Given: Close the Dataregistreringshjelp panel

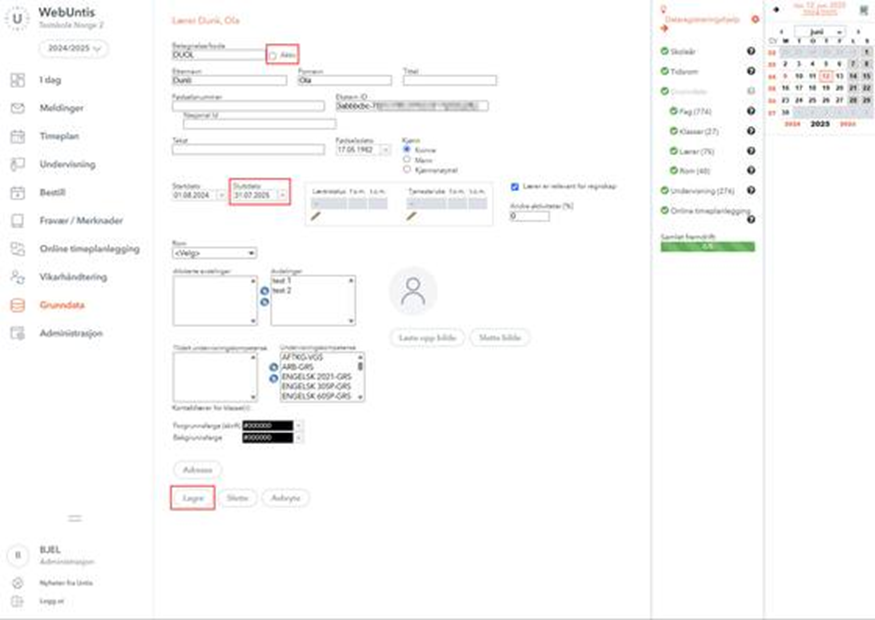Looking at the screenshot, I should (755, 19).
